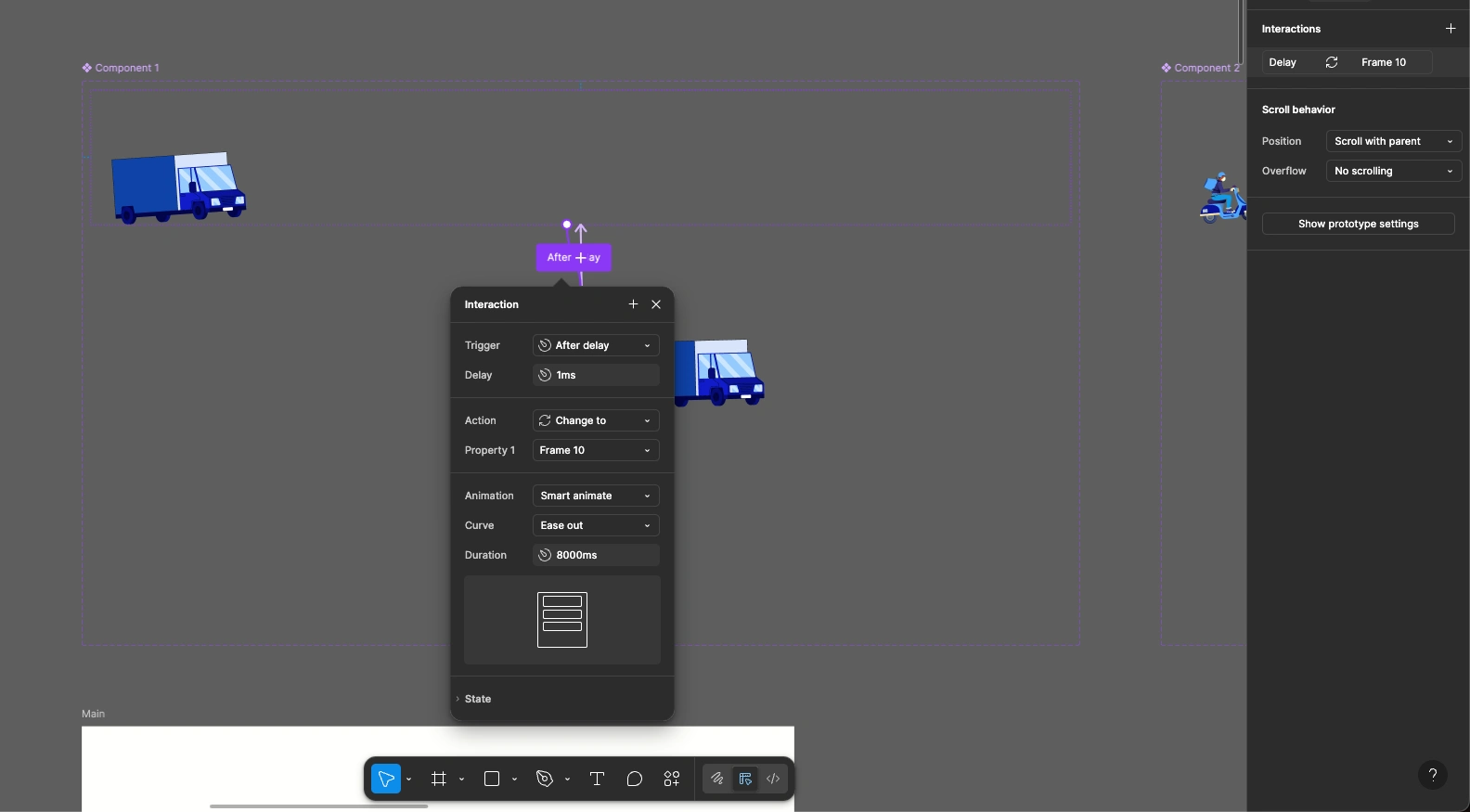Image resolution: width=1470 pixels, height=812 pixels.
Task: Open the shape tool options arrow
Action: point(515,780)
